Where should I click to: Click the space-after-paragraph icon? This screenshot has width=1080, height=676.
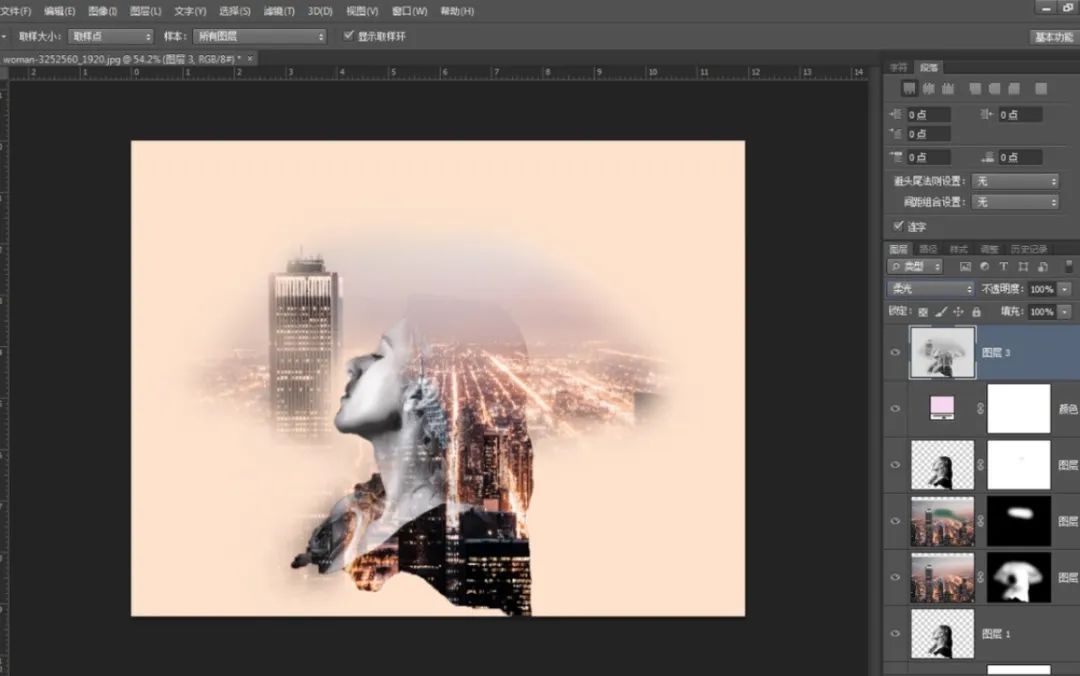(987, 157)
